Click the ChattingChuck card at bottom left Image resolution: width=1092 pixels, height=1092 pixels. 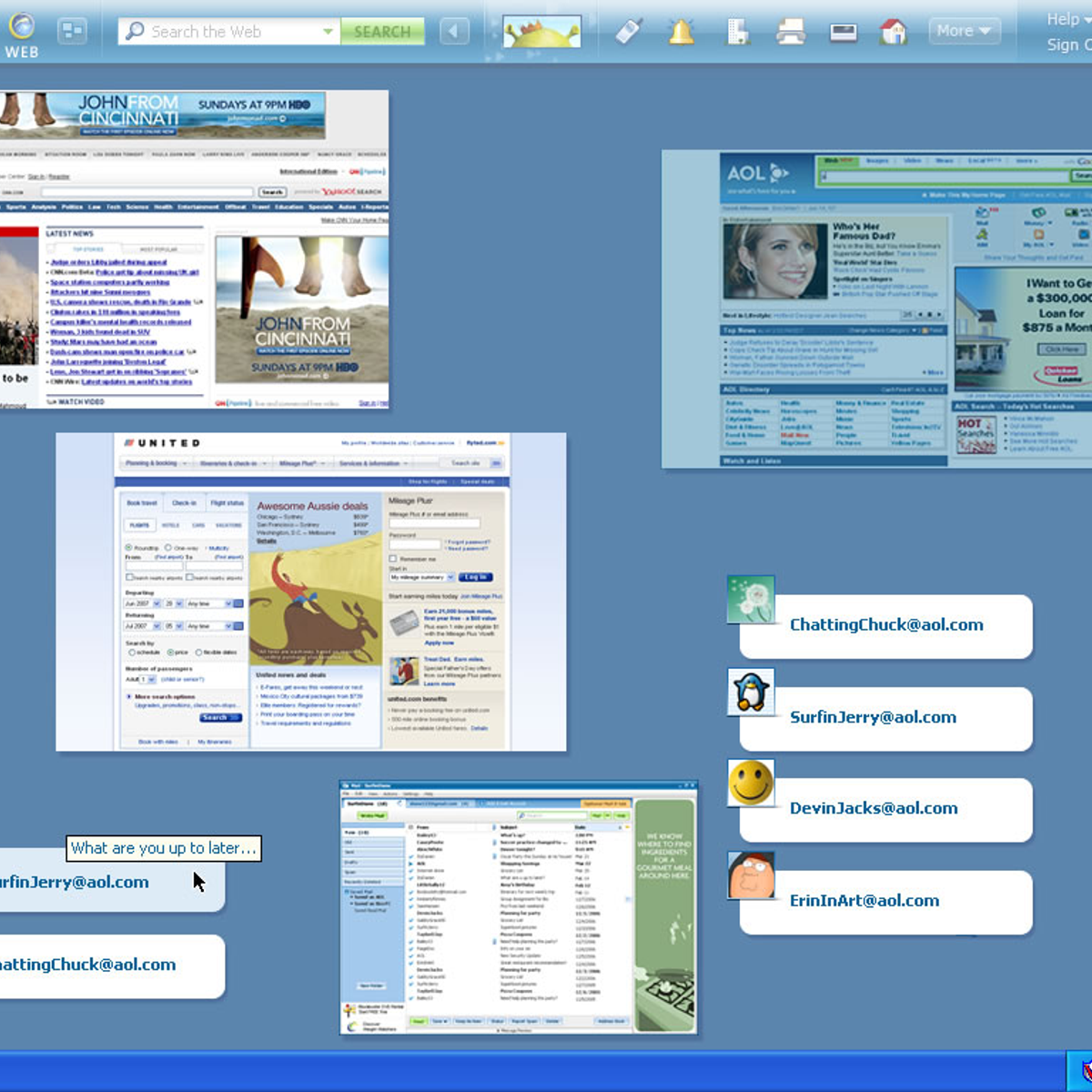tap(112, 966)
